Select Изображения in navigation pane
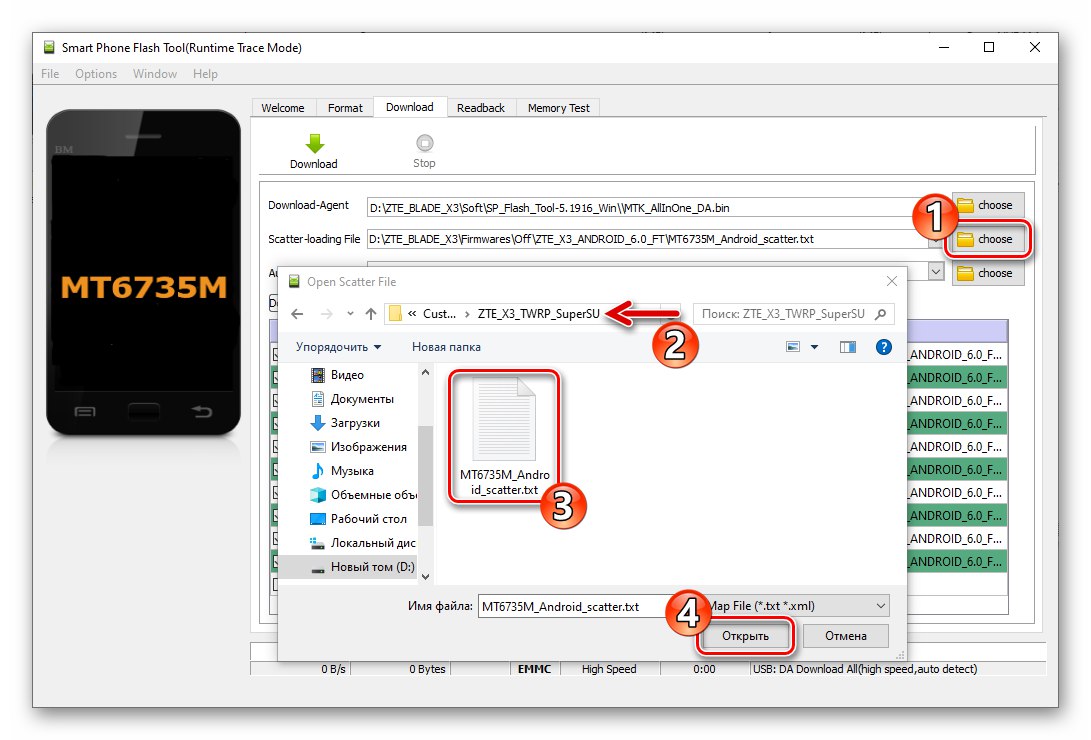Screen dimensions: 1091x740 click(x=368, y=447)
